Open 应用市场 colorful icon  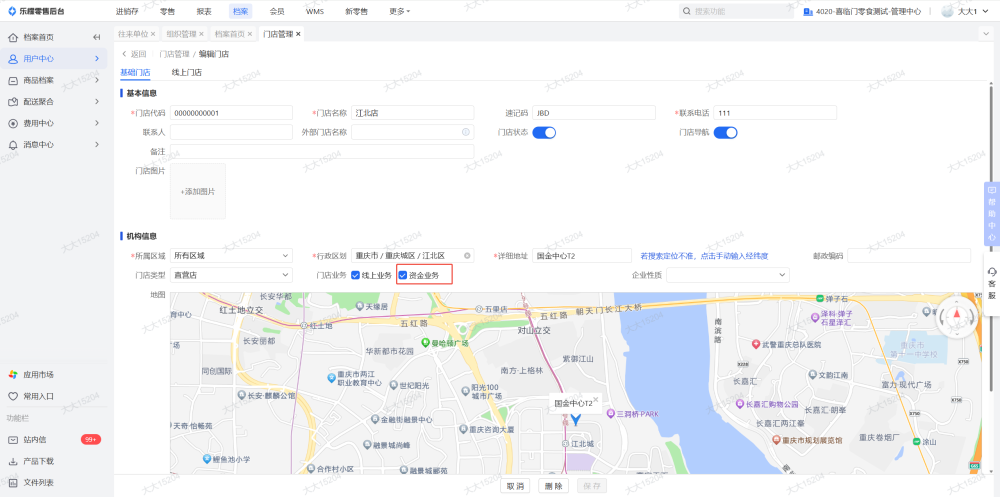point(13,375)
